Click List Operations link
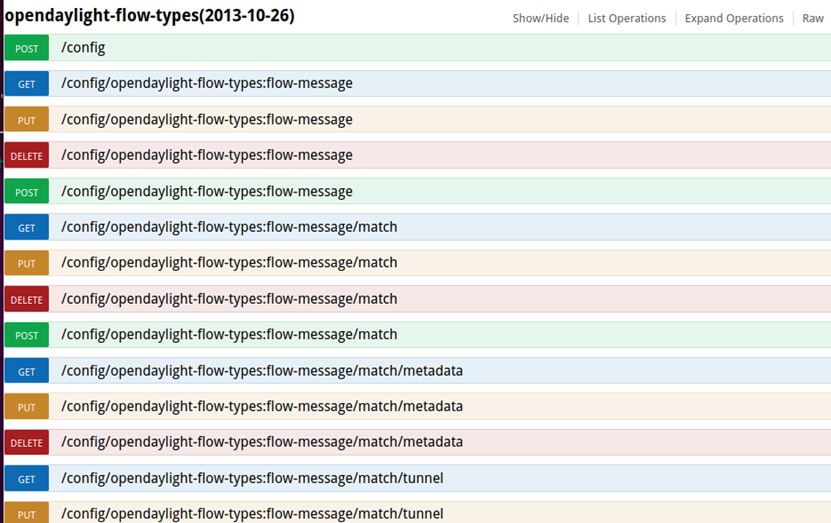831x523 pixels. tap(627, 18)
